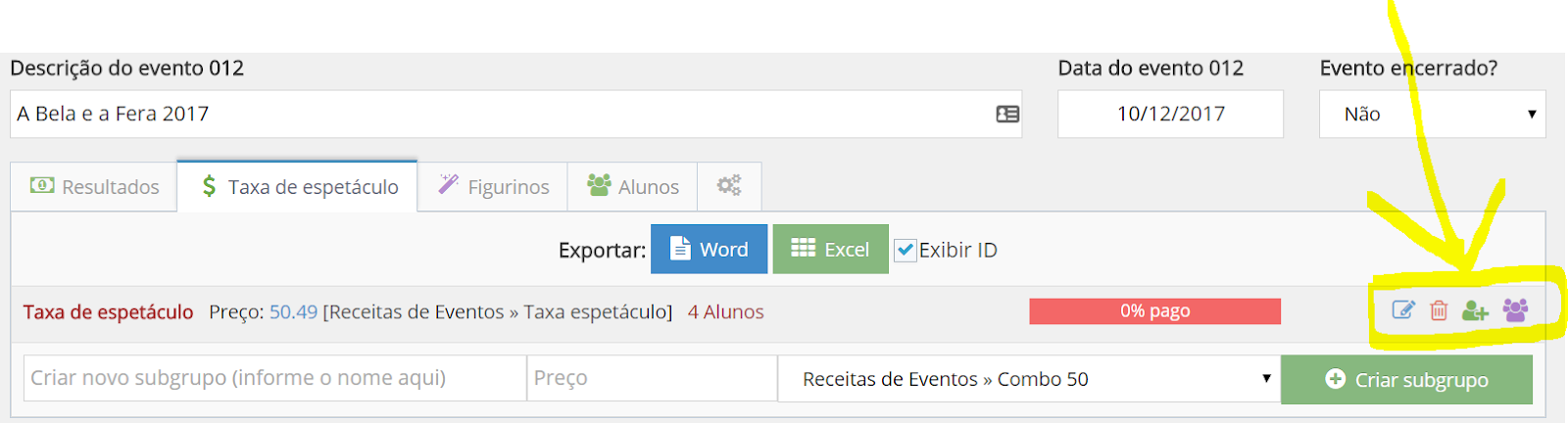Click the ID card icon in description field
Image resolution: width=1568 pixels, height=423 pixels.
pos(1007,115)
